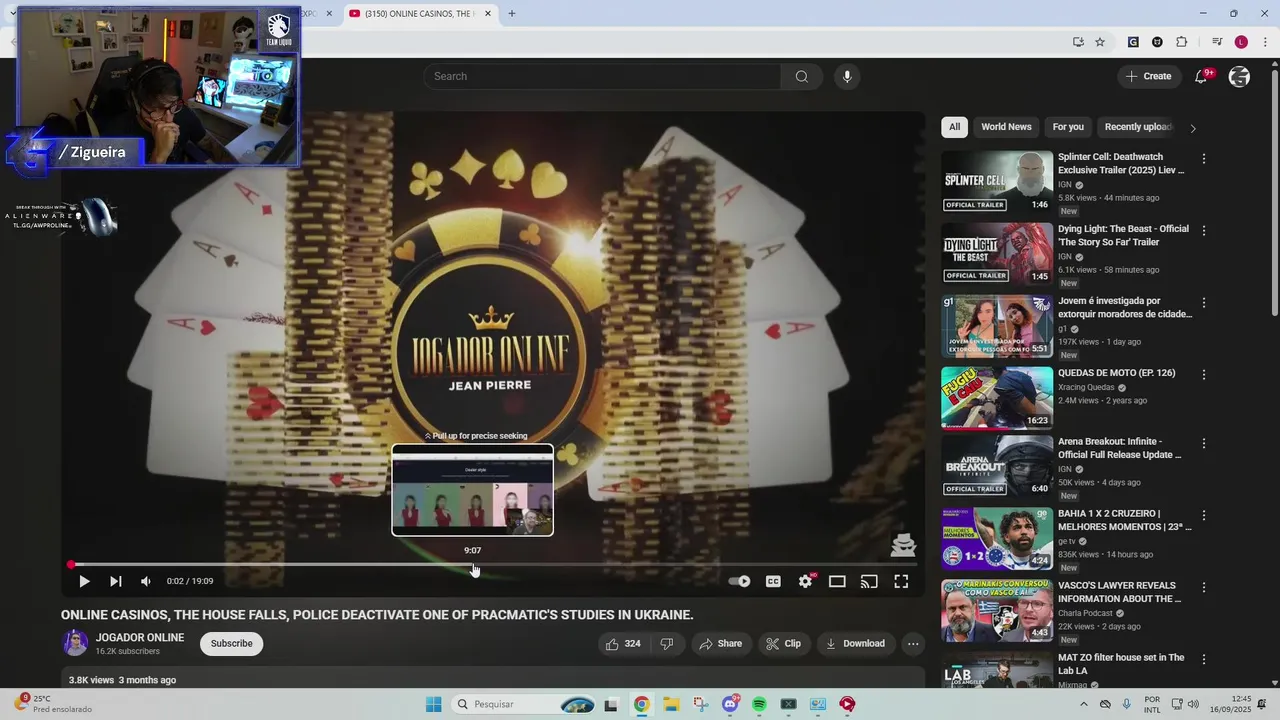Viewport: 1280px width, 720px height.
Task: Cast video with Play on TV icon
Action: tap(869, 581)
